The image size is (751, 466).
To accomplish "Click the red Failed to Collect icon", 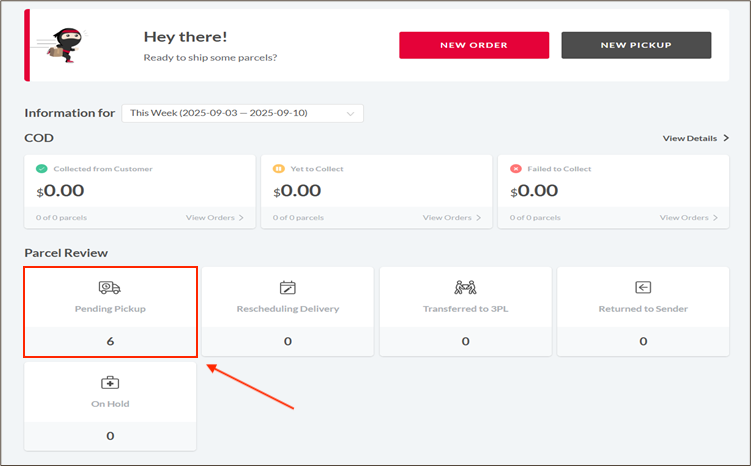I will point(515,169).
